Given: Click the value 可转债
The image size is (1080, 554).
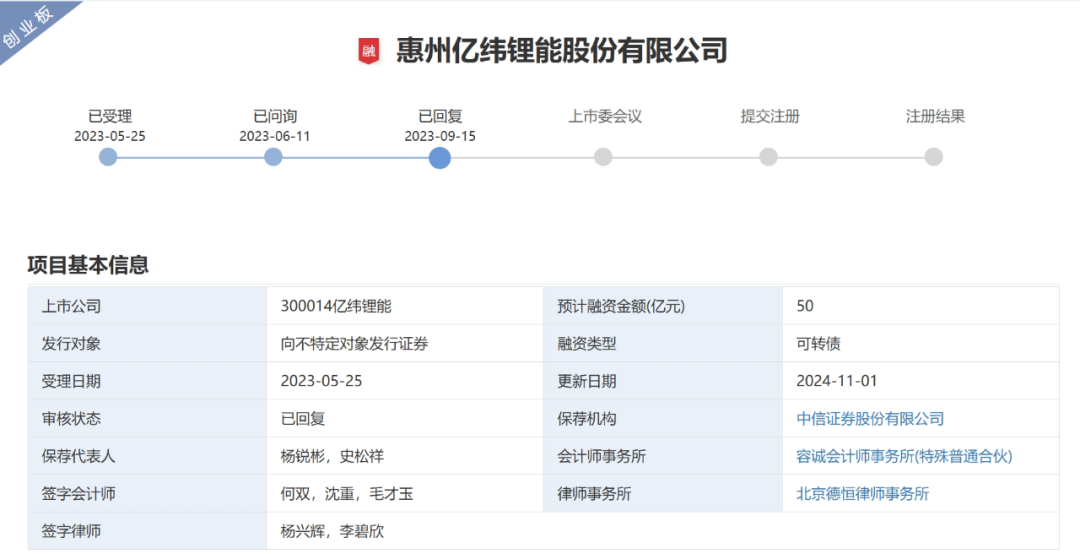Looking at the screenshot, I should 818,344.
